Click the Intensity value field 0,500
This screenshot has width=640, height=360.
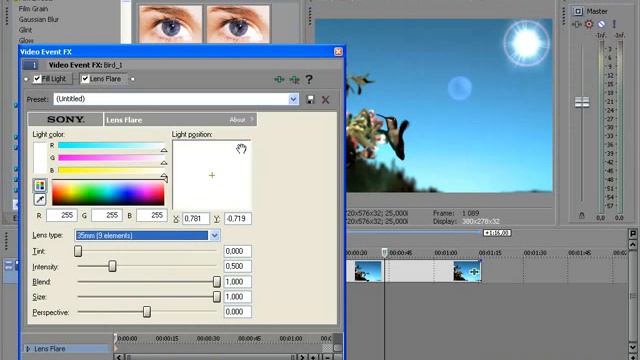pyautogui.click(x=238, y=267)
